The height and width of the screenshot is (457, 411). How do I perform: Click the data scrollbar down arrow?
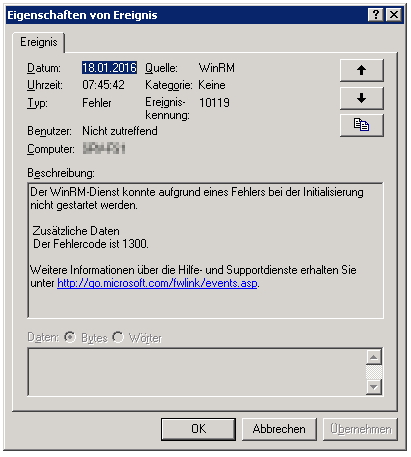click(x=374, y=387)
